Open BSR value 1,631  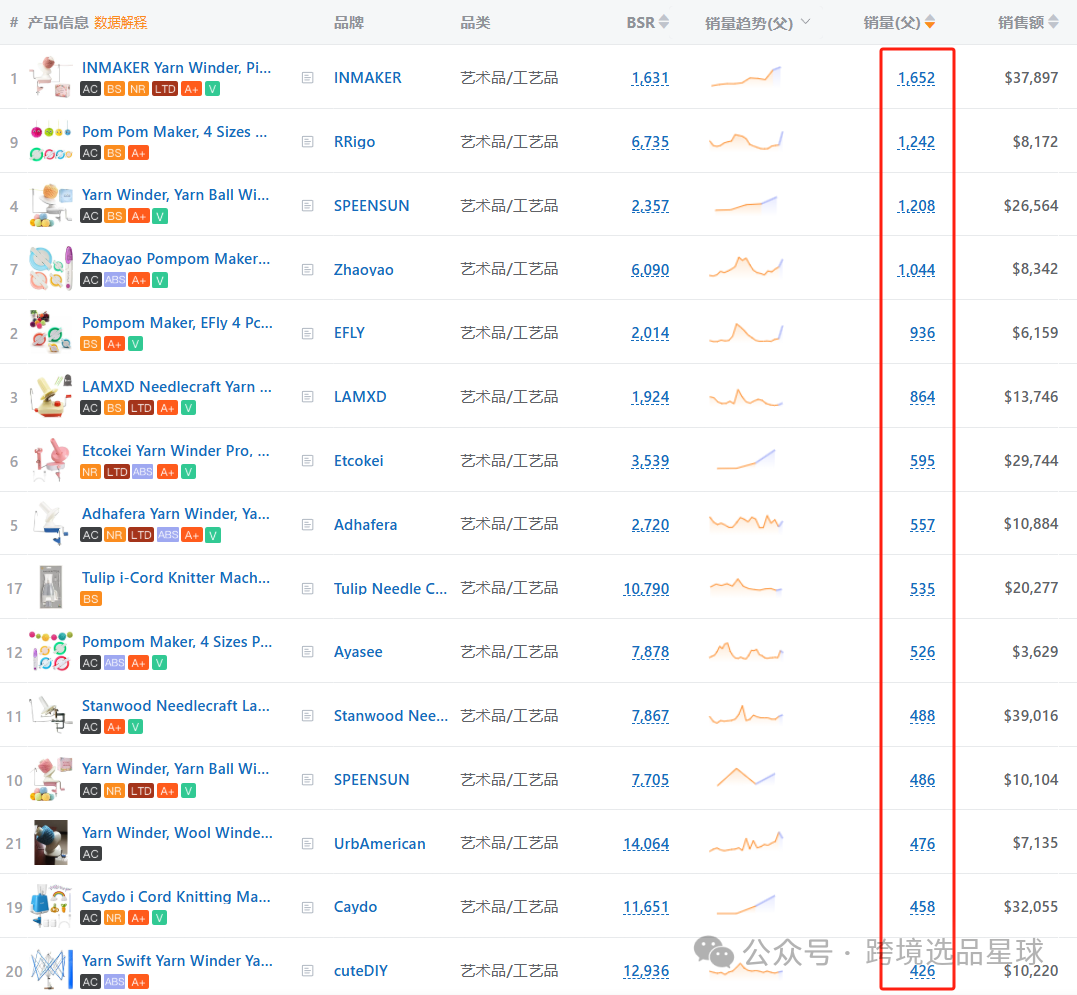650,78
